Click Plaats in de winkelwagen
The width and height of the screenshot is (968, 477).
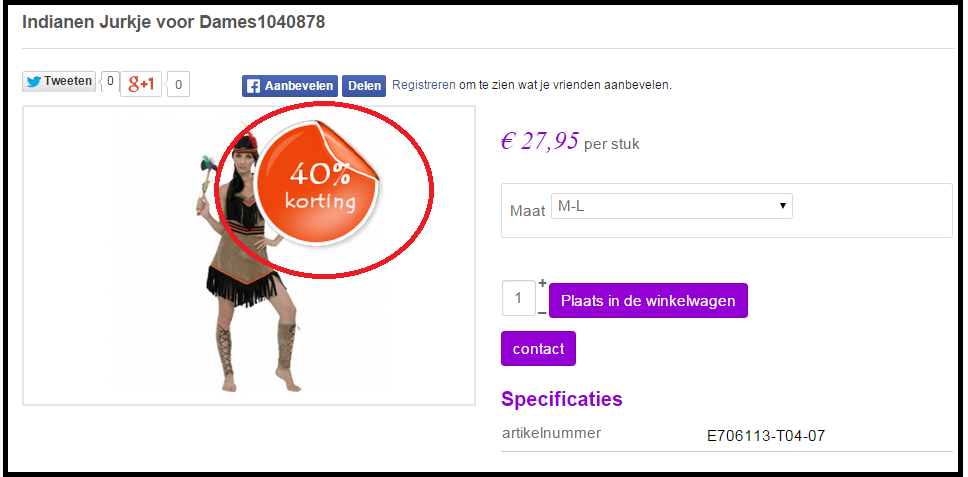(648, 301)
